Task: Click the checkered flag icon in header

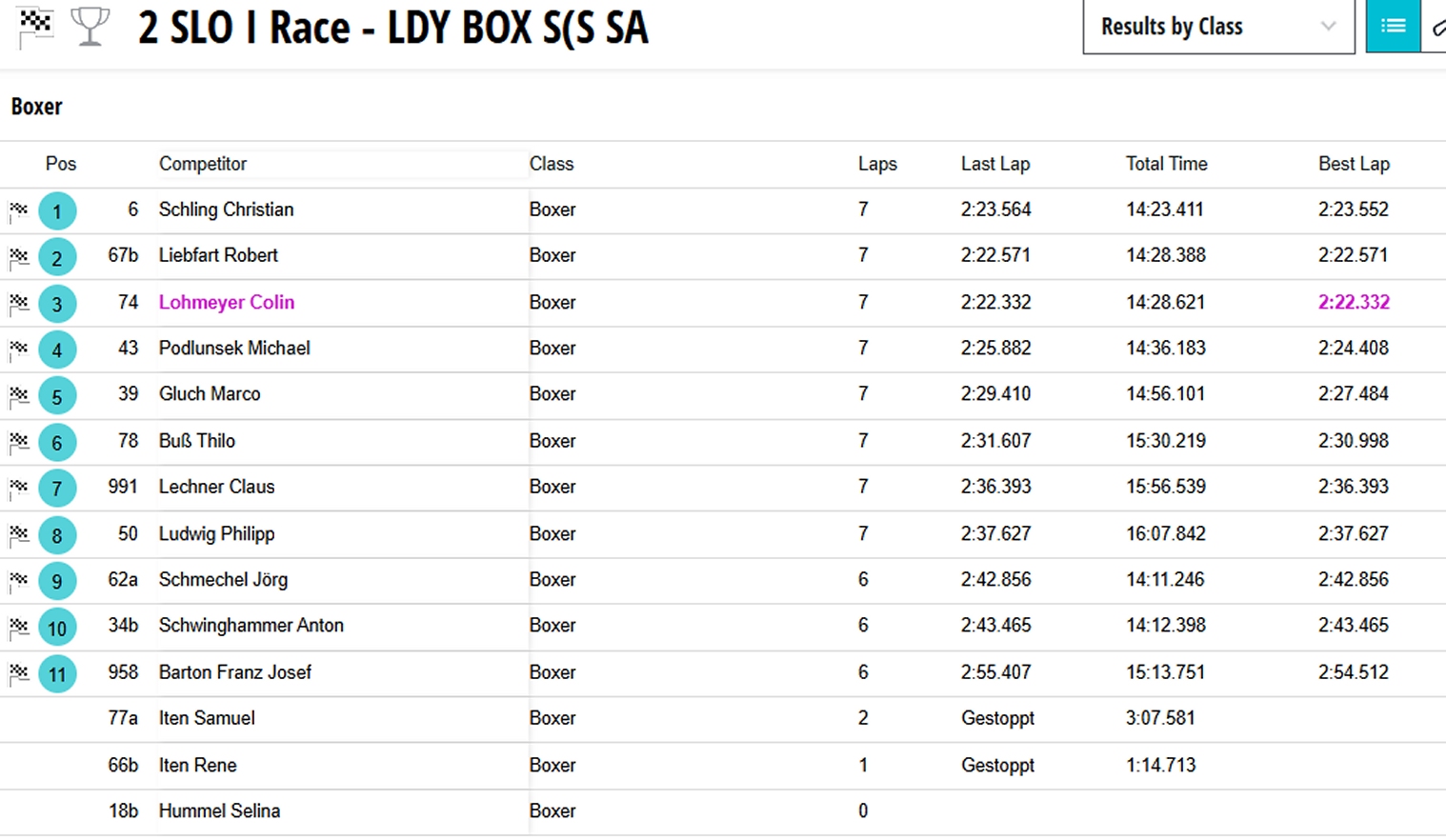Action: click(35, 25)
